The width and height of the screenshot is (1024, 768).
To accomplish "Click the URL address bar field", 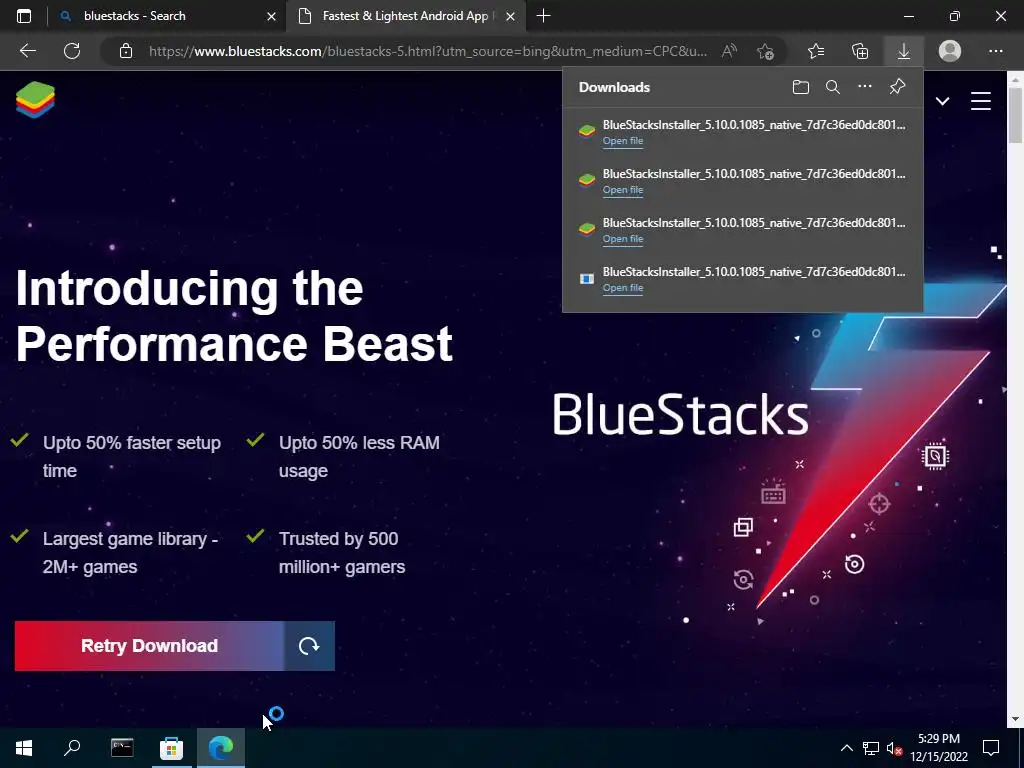I will click(x=427, y=51).
